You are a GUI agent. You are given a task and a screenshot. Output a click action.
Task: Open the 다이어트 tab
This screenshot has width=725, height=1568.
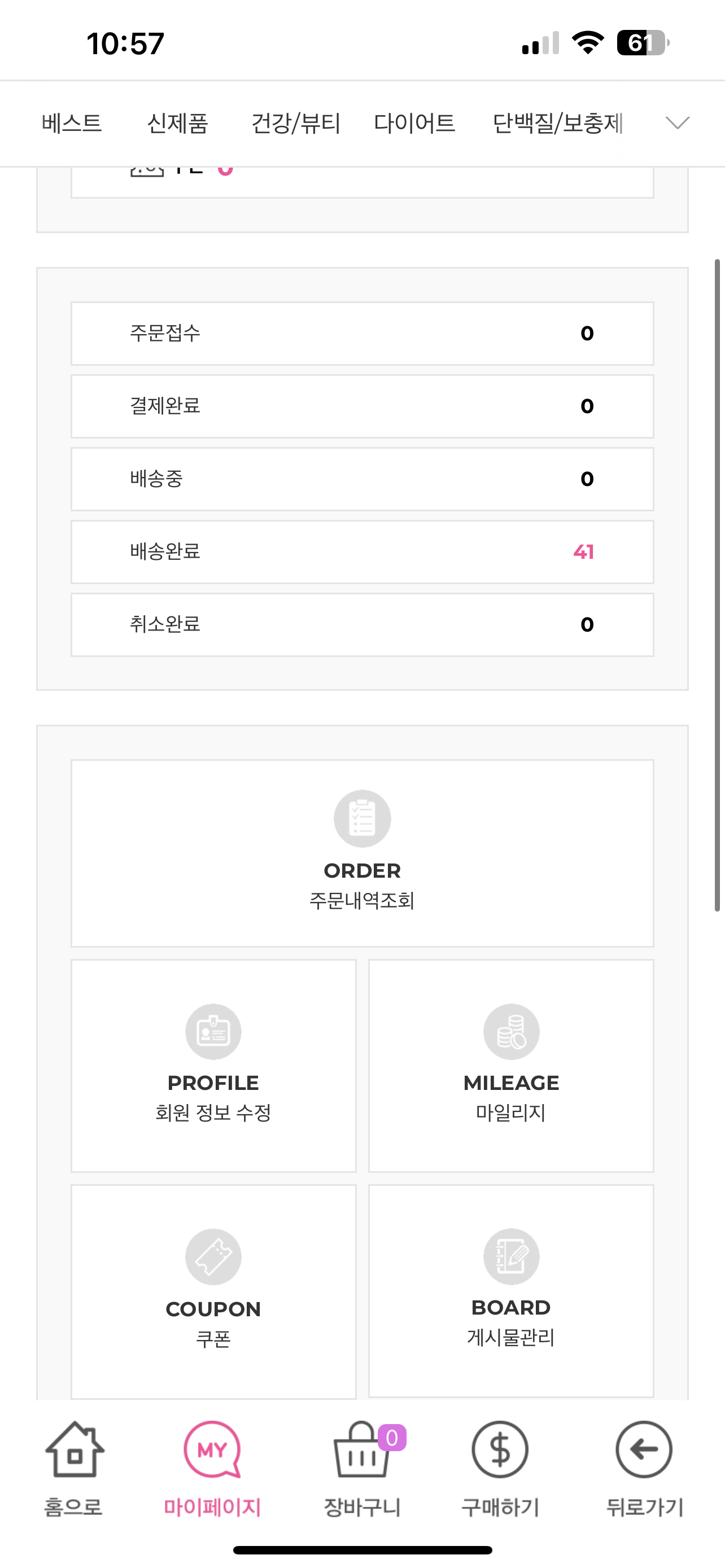pos(414,123)
